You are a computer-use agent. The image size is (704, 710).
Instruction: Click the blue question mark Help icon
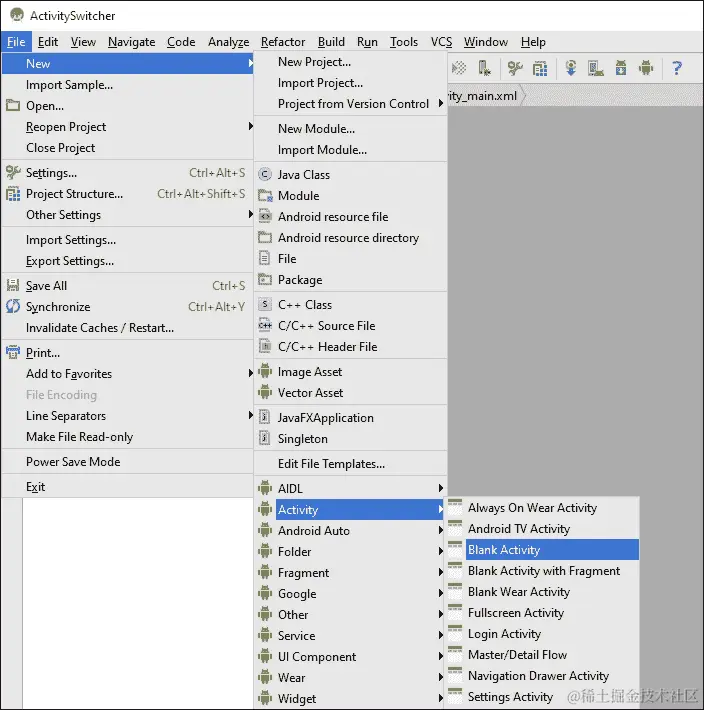click(677, 68)
